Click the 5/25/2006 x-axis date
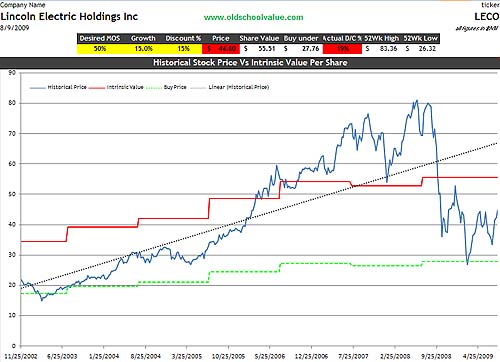The image size is (500, 362). click(x=270, y=356)
